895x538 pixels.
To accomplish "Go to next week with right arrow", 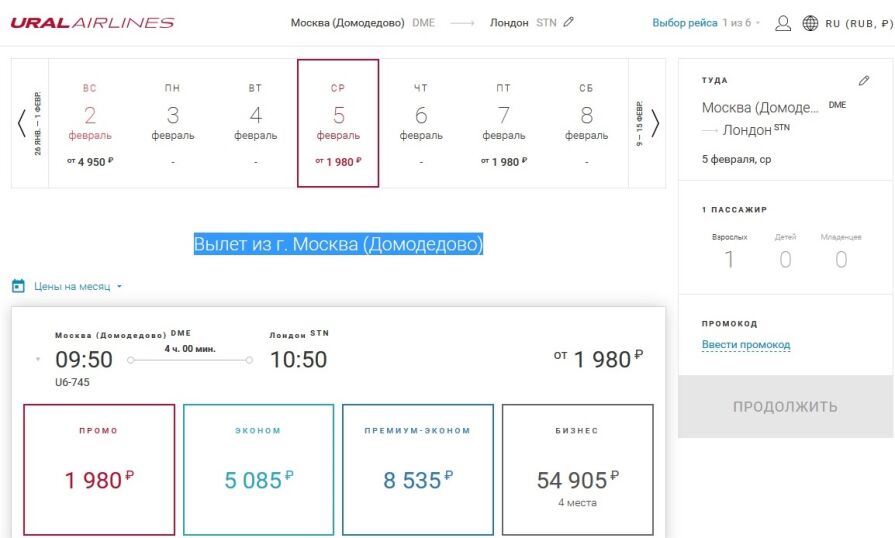I will 655,123.
